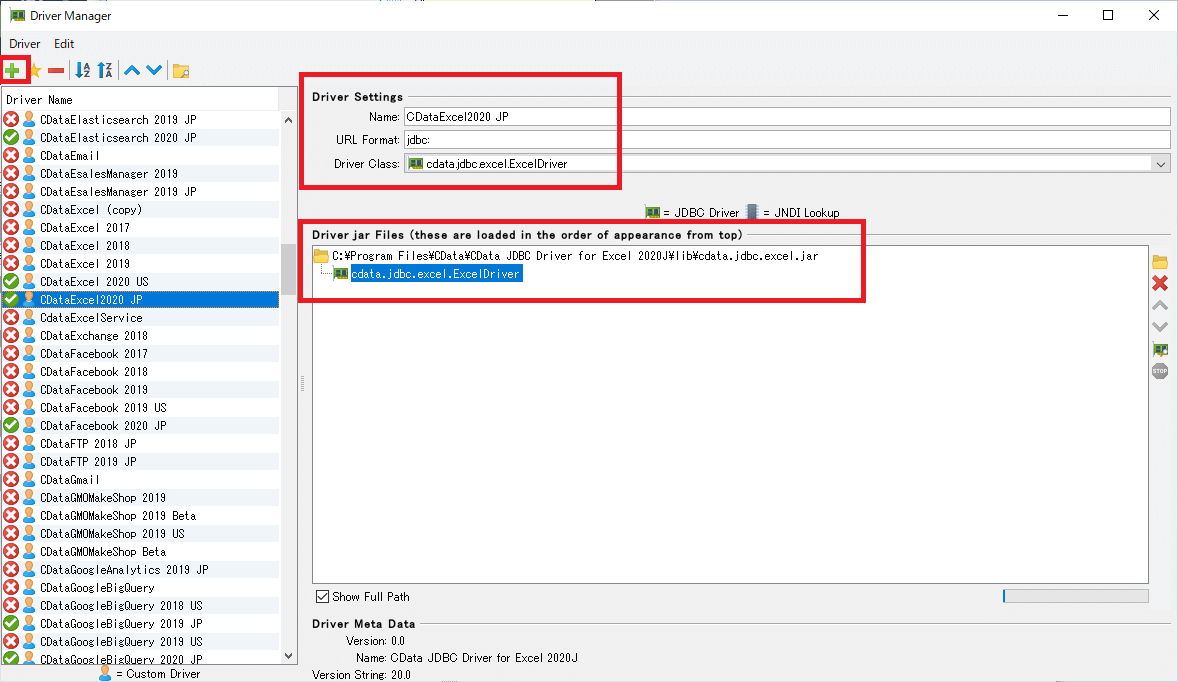This screenshot has width=1178, height=682.
Task: Click user icon beside CDataFTP 2018 JP
Action: (29, 443)
